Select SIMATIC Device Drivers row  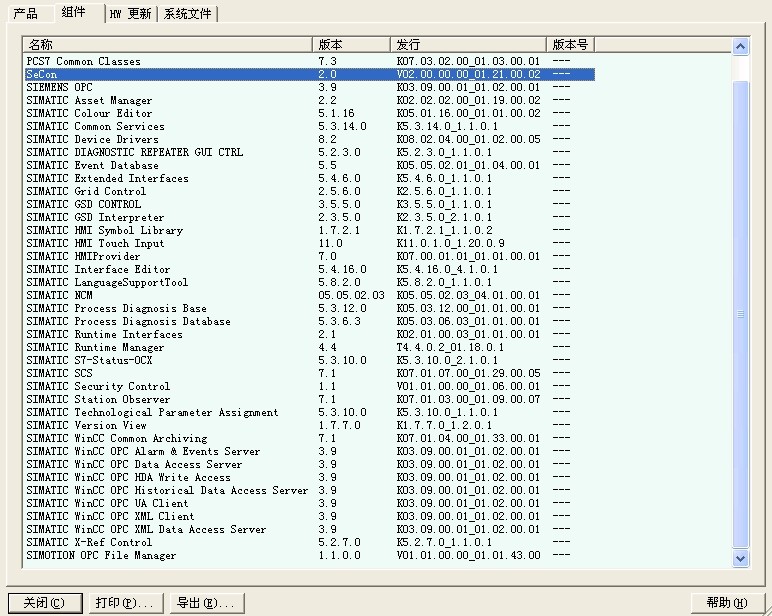pyautogui.click(x=310, y=139)
